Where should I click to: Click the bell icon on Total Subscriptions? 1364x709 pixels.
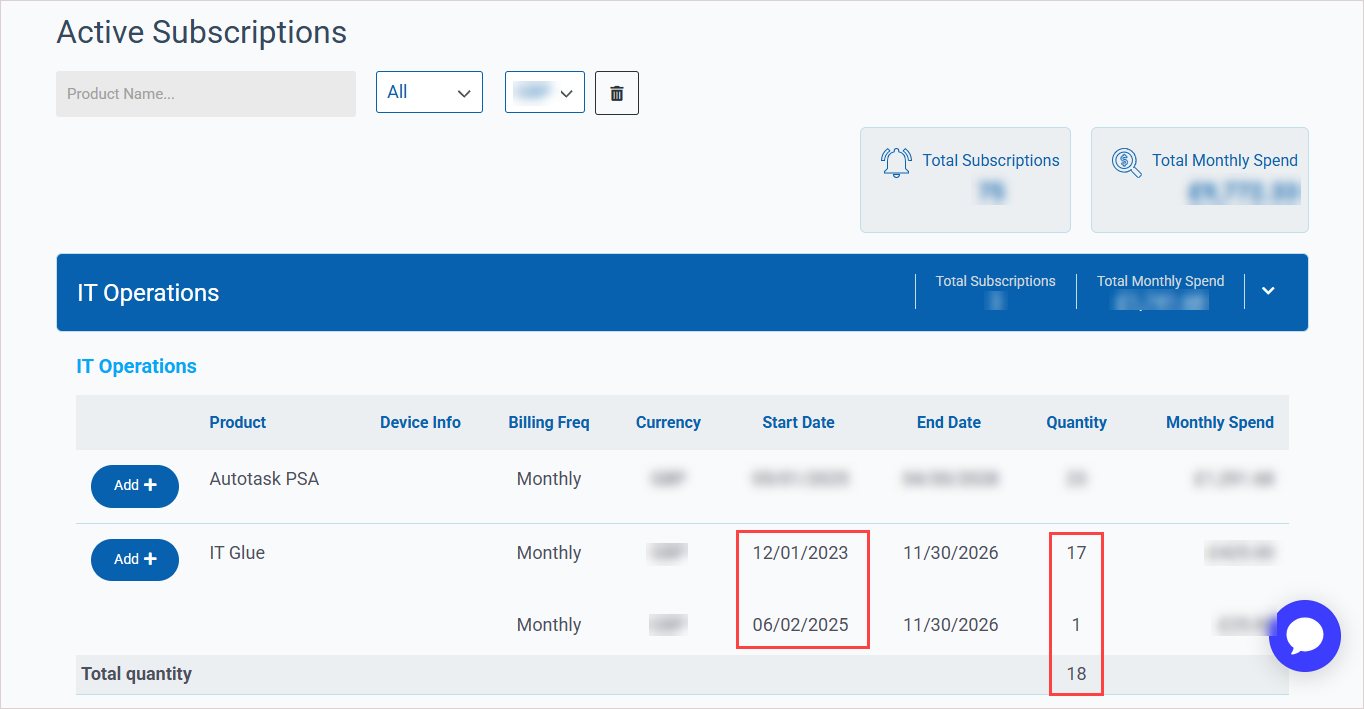point(896,162)
